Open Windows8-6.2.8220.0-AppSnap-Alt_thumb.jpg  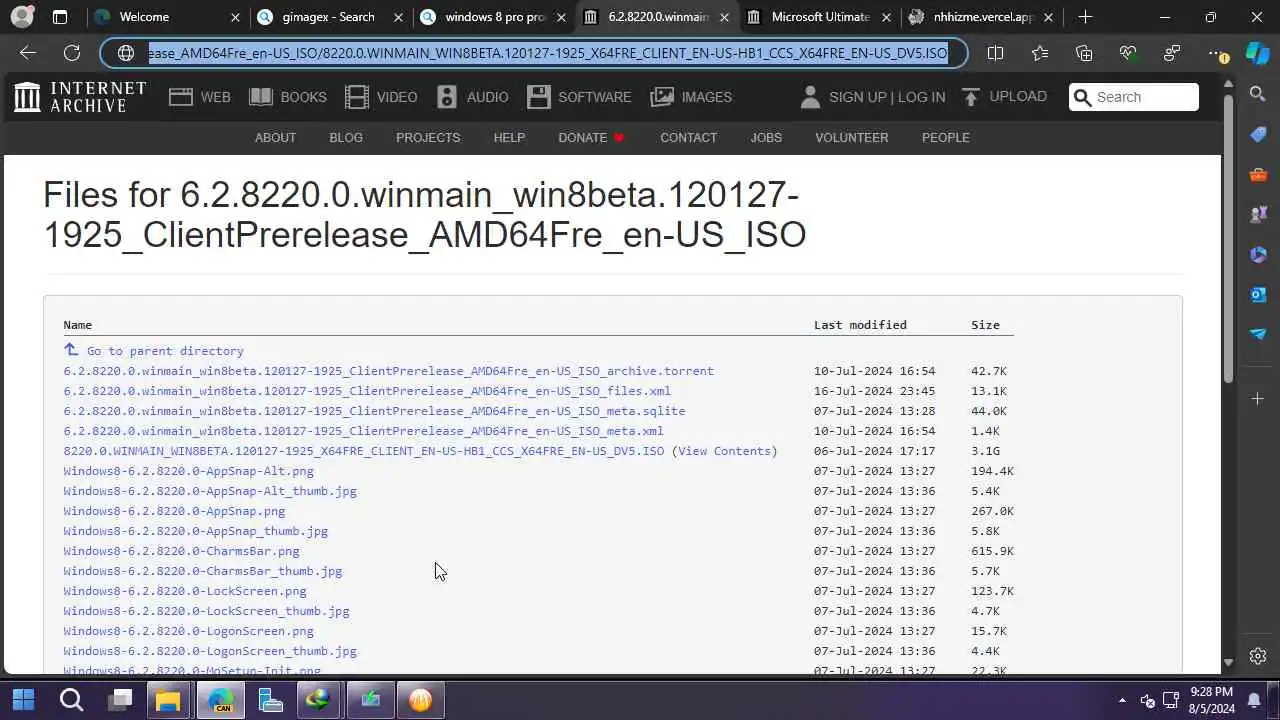pos(210,491)
